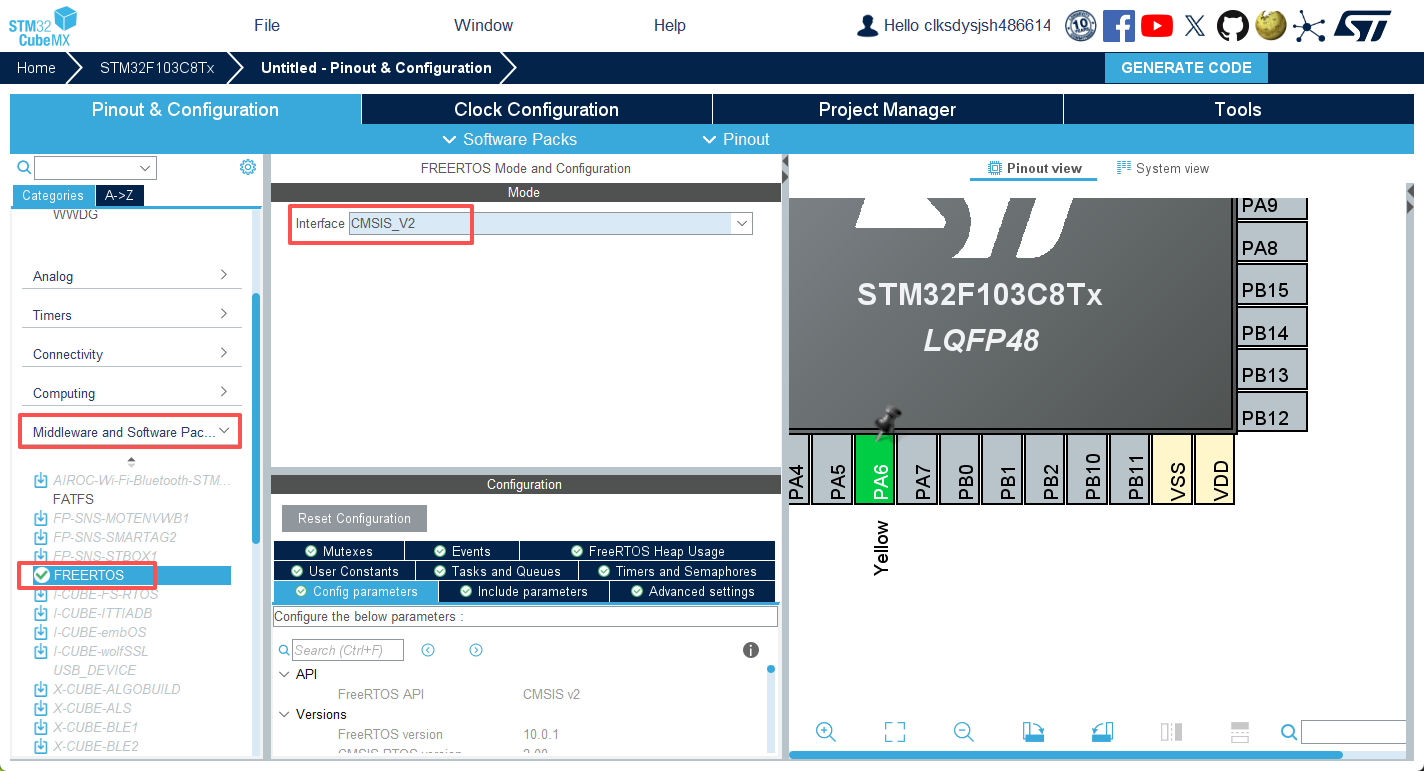This screenshot has width=1424, height=771.
Task: Select the A->Z sorting tab
Action: coord(119,196)
